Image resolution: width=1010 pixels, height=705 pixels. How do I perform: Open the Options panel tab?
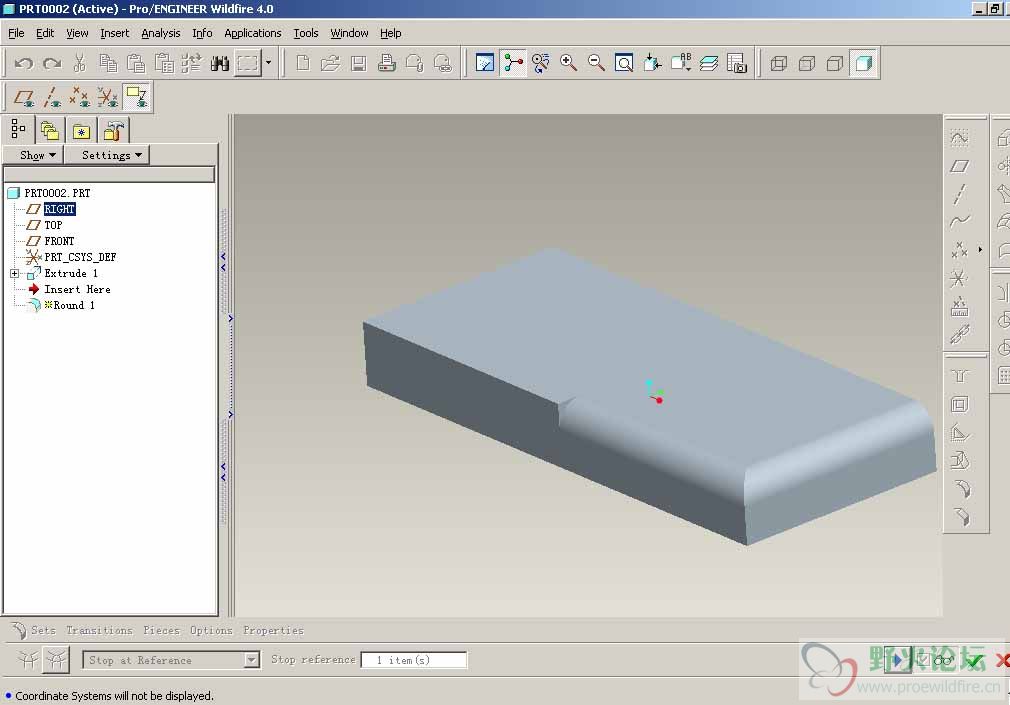[x=211, y=630]
